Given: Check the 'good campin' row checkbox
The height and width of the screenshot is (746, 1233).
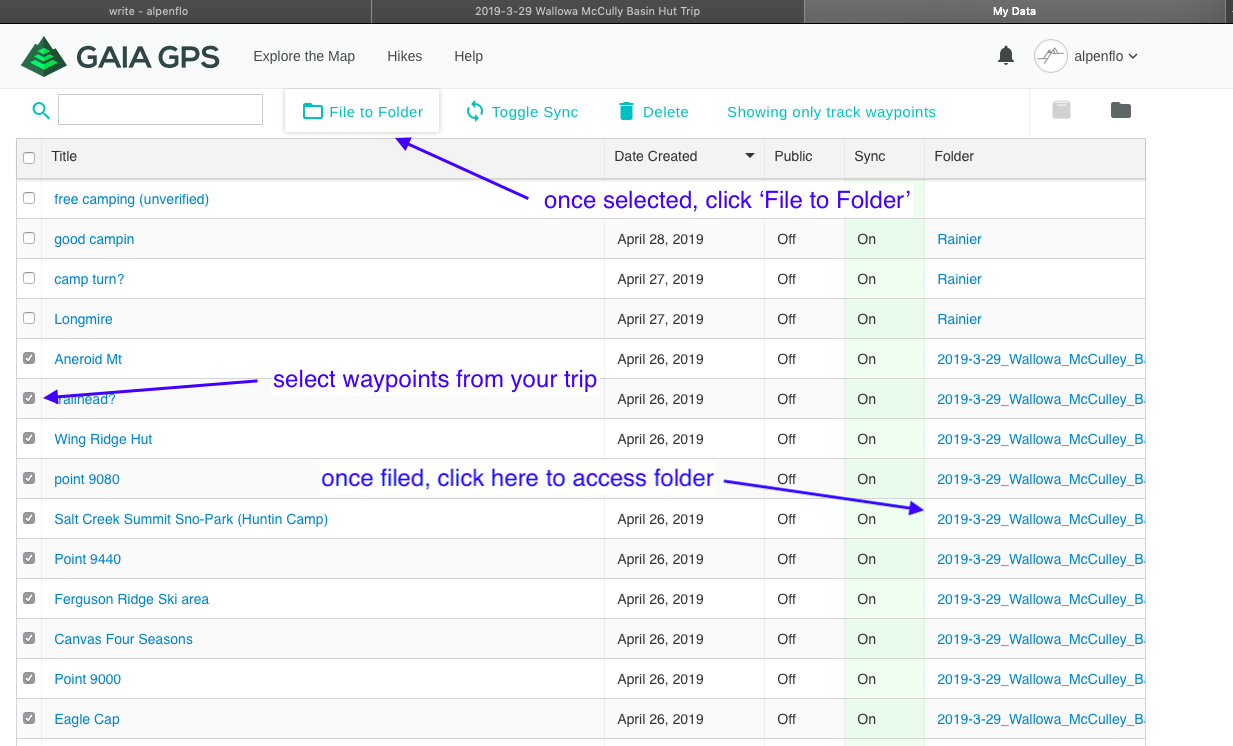Looking at the screenshot, I should [29, 238].
